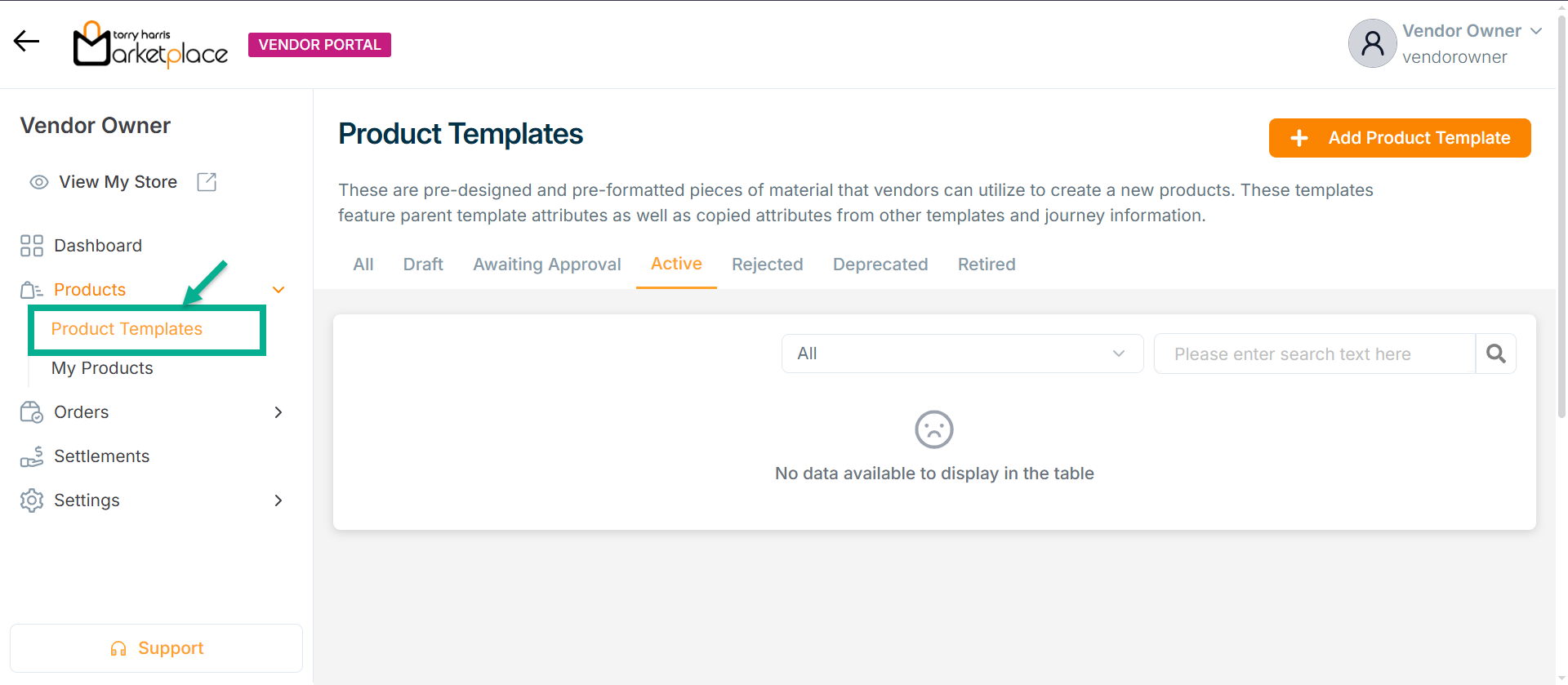Switch to the Draft tab

[423, 265]
